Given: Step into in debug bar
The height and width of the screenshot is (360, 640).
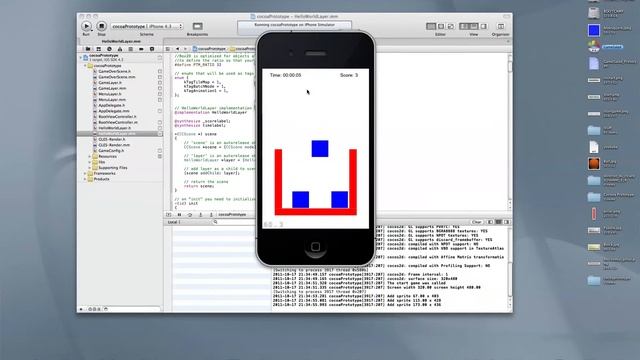Looking at the screenshot, I should pyautogui.click(x=200, y=215).
